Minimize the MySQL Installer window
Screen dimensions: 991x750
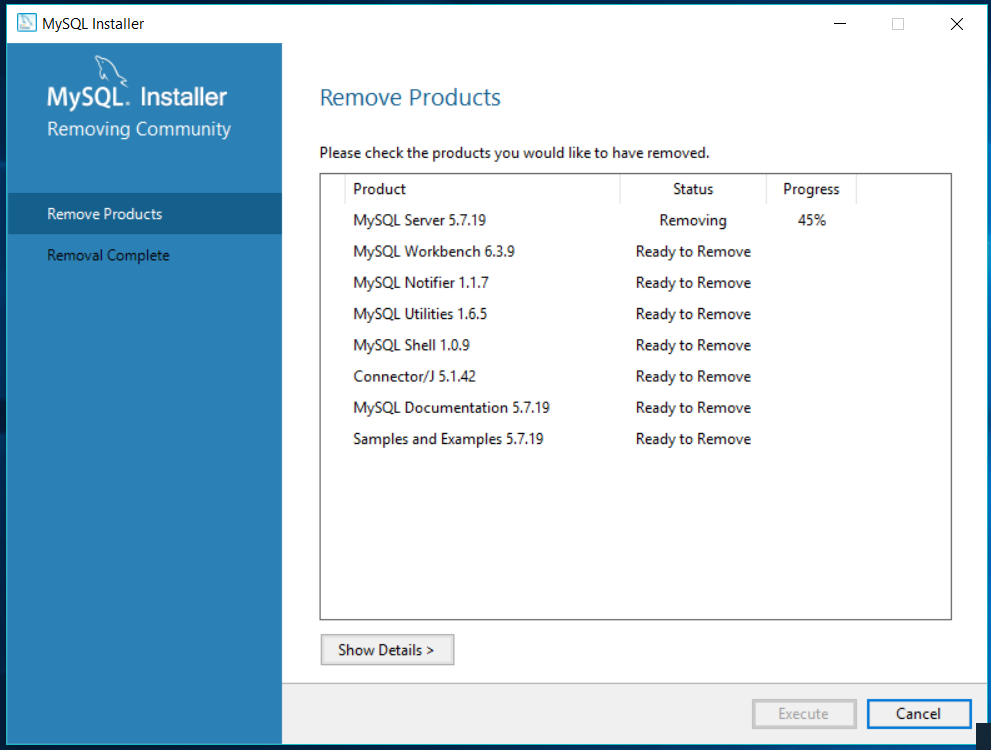point(839,23)
